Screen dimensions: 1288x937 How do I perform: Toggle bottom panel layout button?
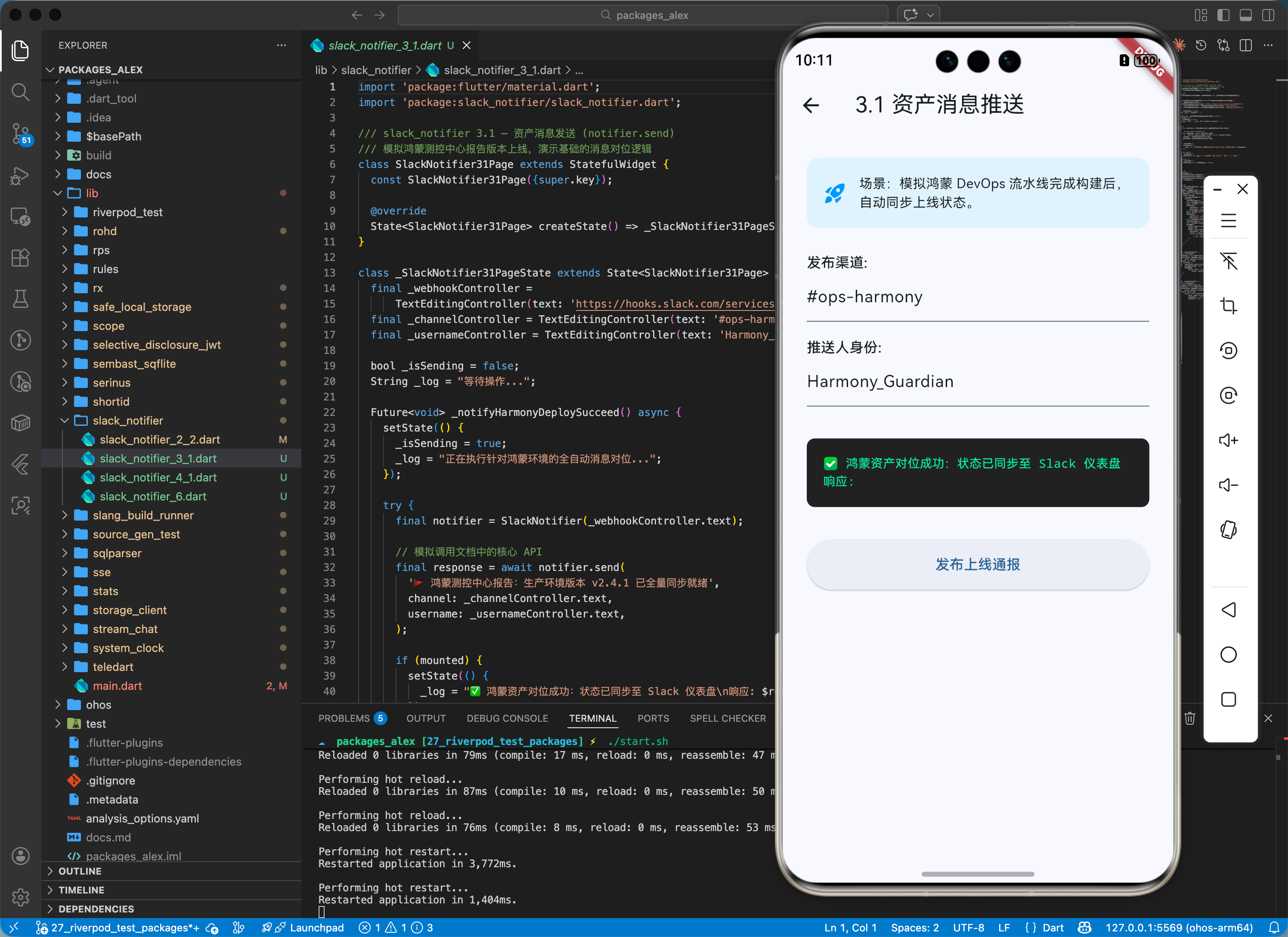[x=1245, y=16]
